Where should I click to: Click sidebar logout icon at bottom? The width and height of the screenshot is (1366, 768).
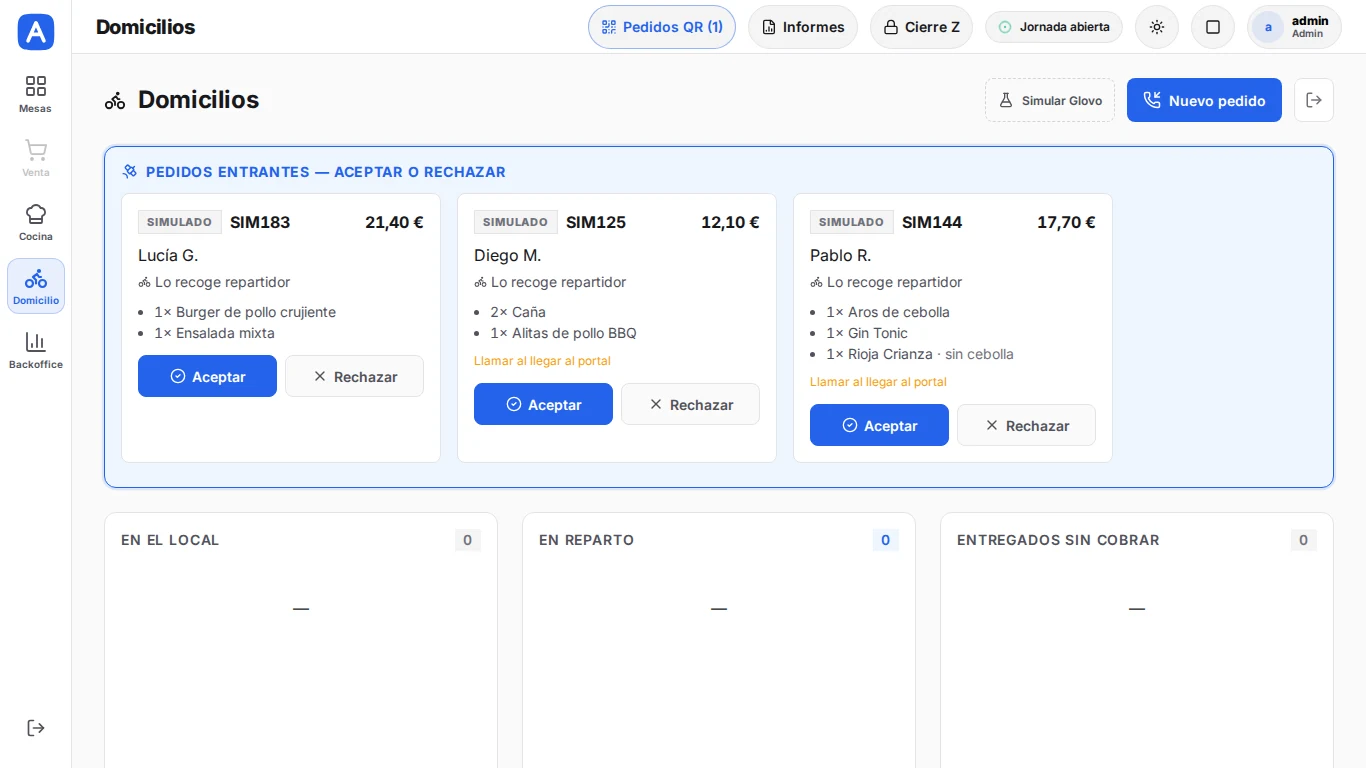36,728
